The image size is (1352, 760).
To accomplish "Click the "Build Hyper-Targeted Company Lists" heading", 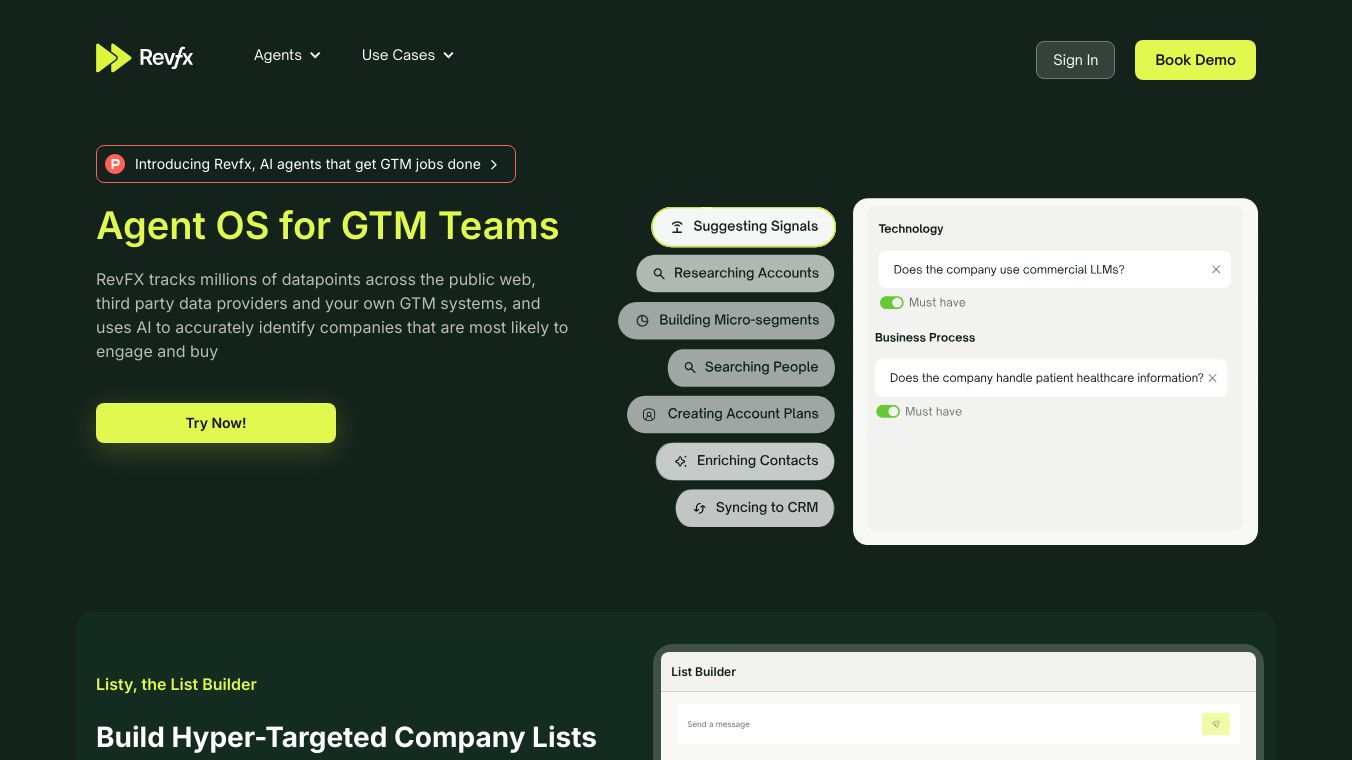I will (346, 737).
